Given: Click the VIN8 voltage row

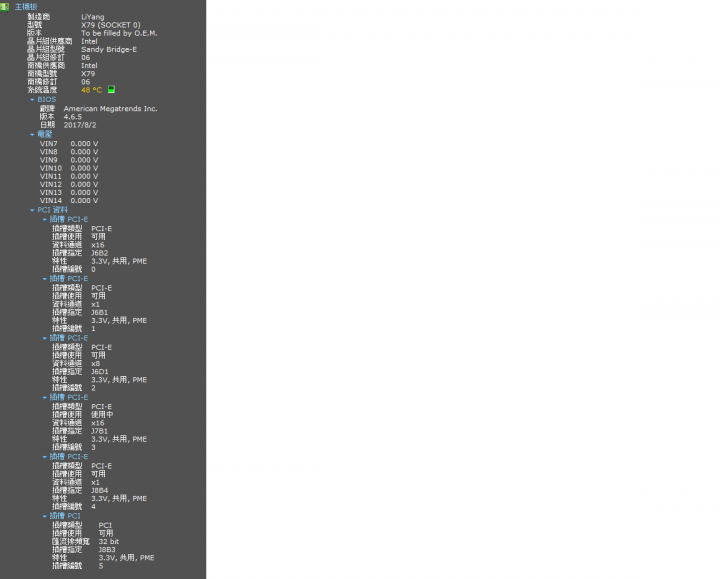Looking at the screenshot, I should (x=69, y=152).
